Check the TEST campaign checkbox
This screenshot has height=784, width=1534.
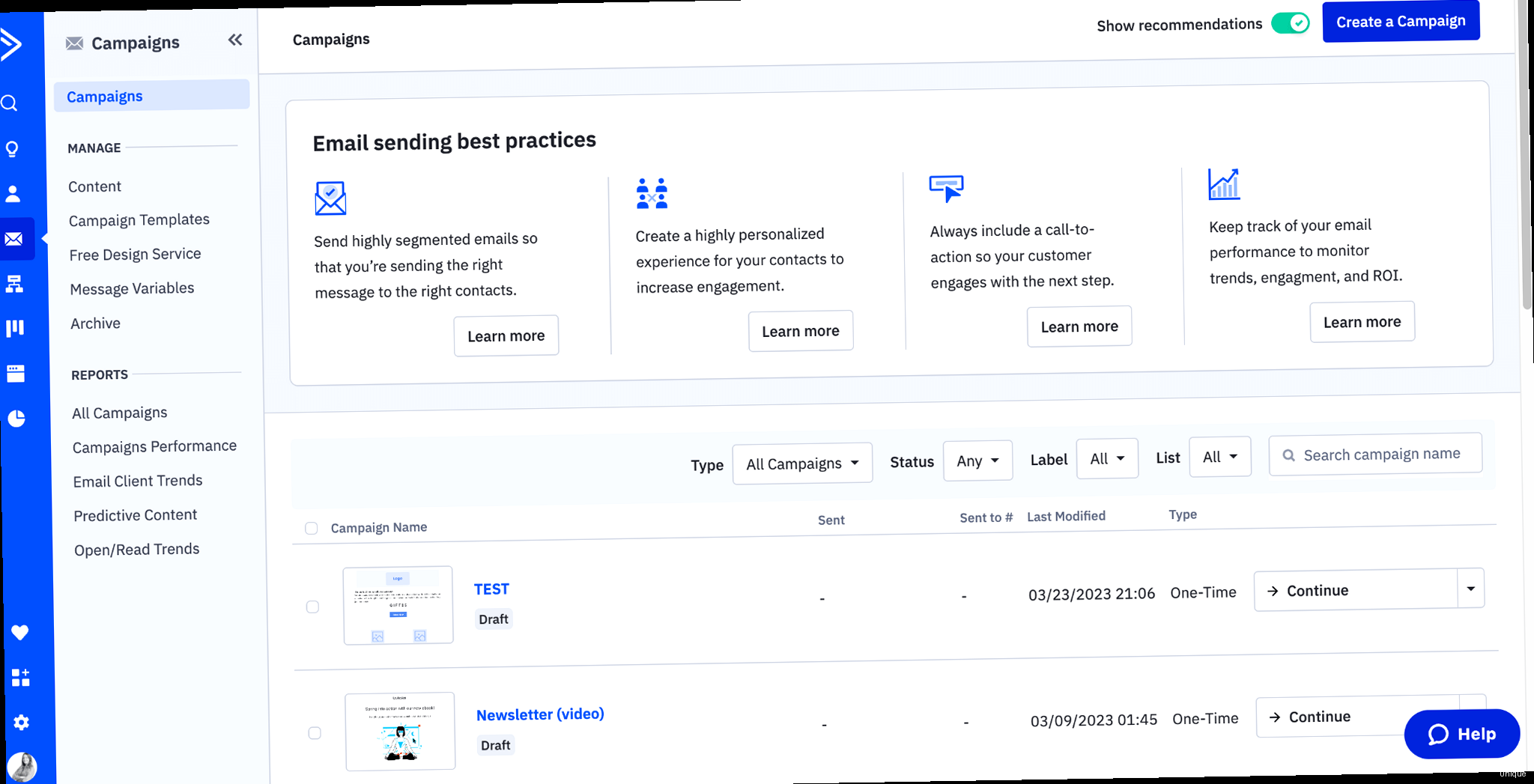click(312, 607)
